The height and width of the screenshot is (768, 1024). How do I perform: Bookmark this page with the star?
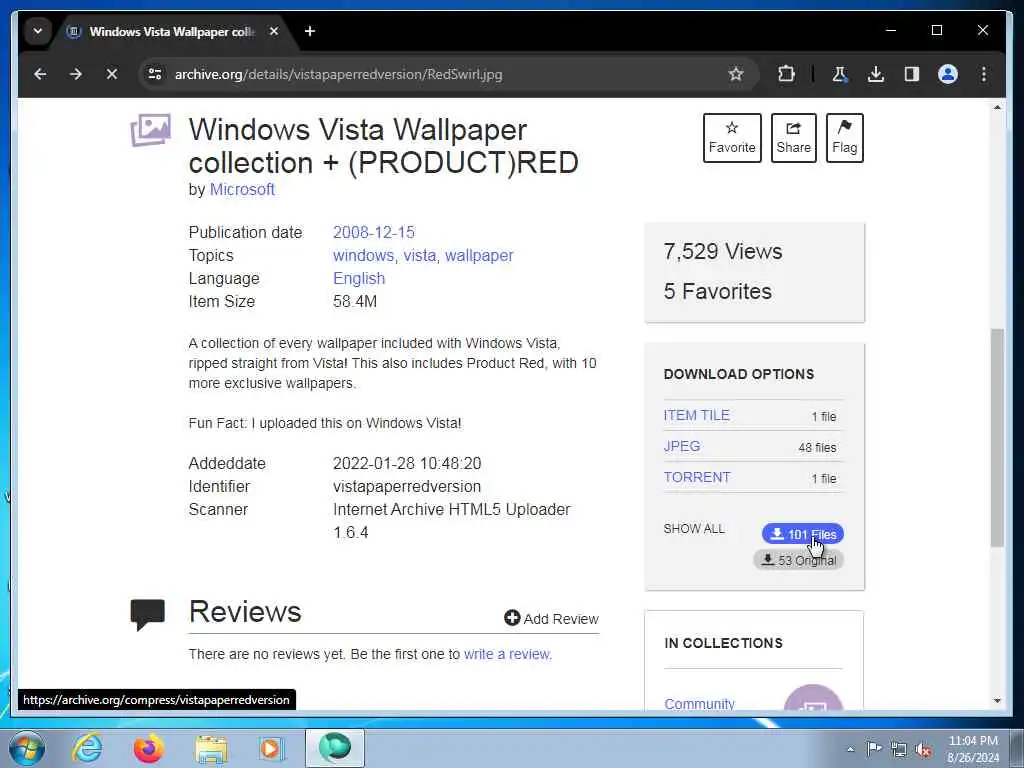click(736, 74)
